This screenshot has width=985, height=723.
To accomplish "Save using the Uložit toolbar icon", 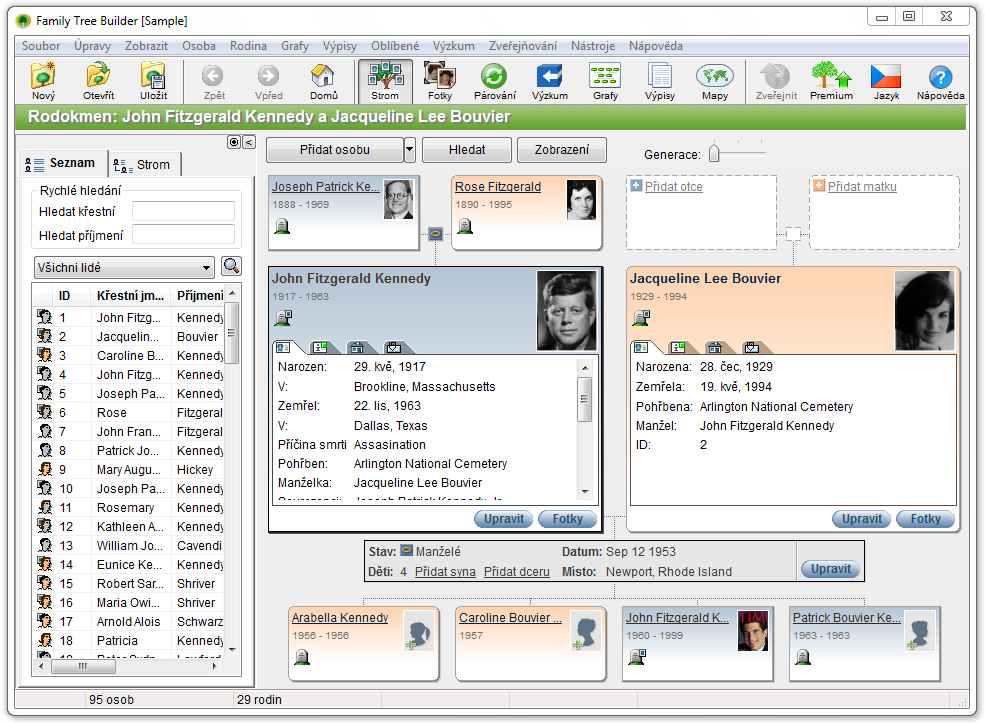I will point(153,81).
